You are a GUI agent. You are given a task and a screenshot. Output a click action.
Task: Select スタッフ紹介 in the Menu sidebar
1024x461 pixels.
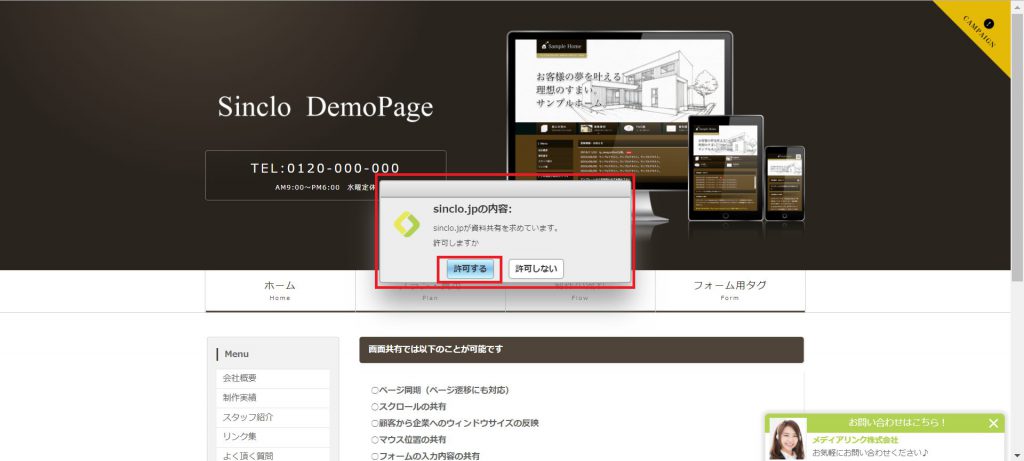pyautogui.click(x=273, y=417)
